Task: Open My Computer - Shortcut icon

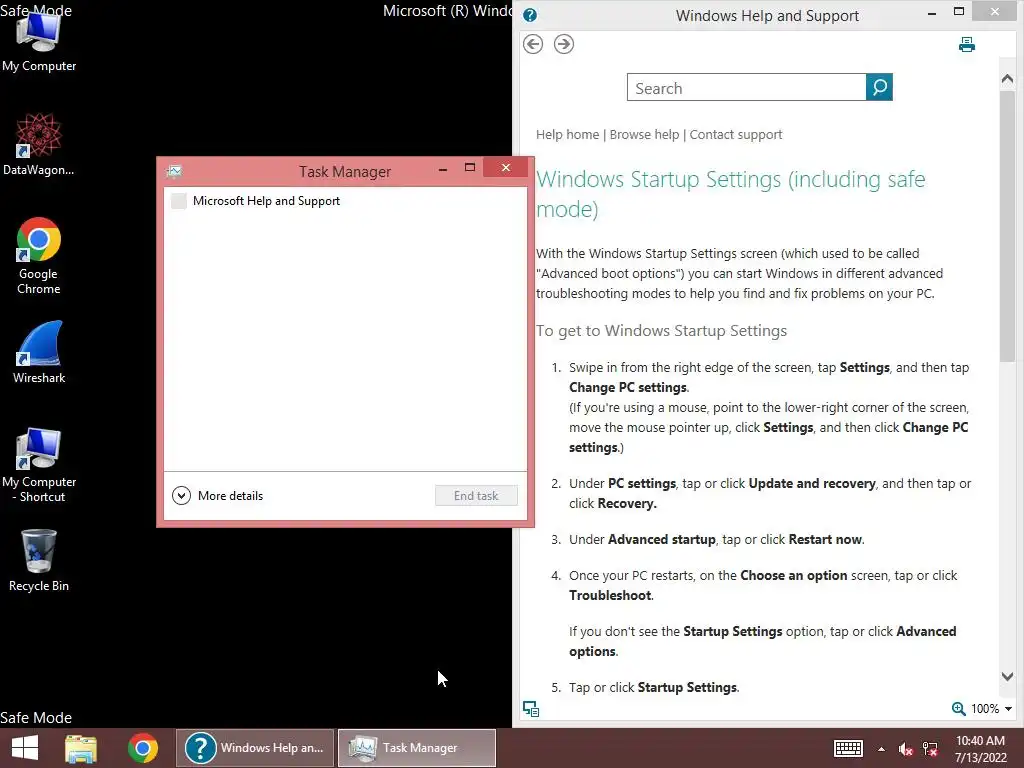Action: [x=39, y=464]
